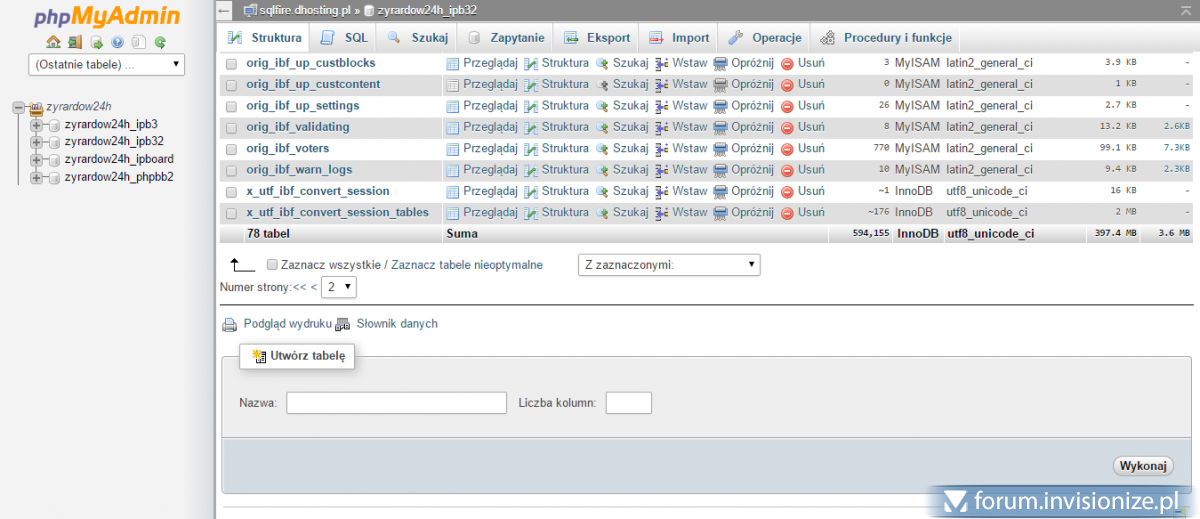This screenshot has height=519, width=1200.
Task: Open the Z zaznaczonymi dropdown
Action: point(669,265)
